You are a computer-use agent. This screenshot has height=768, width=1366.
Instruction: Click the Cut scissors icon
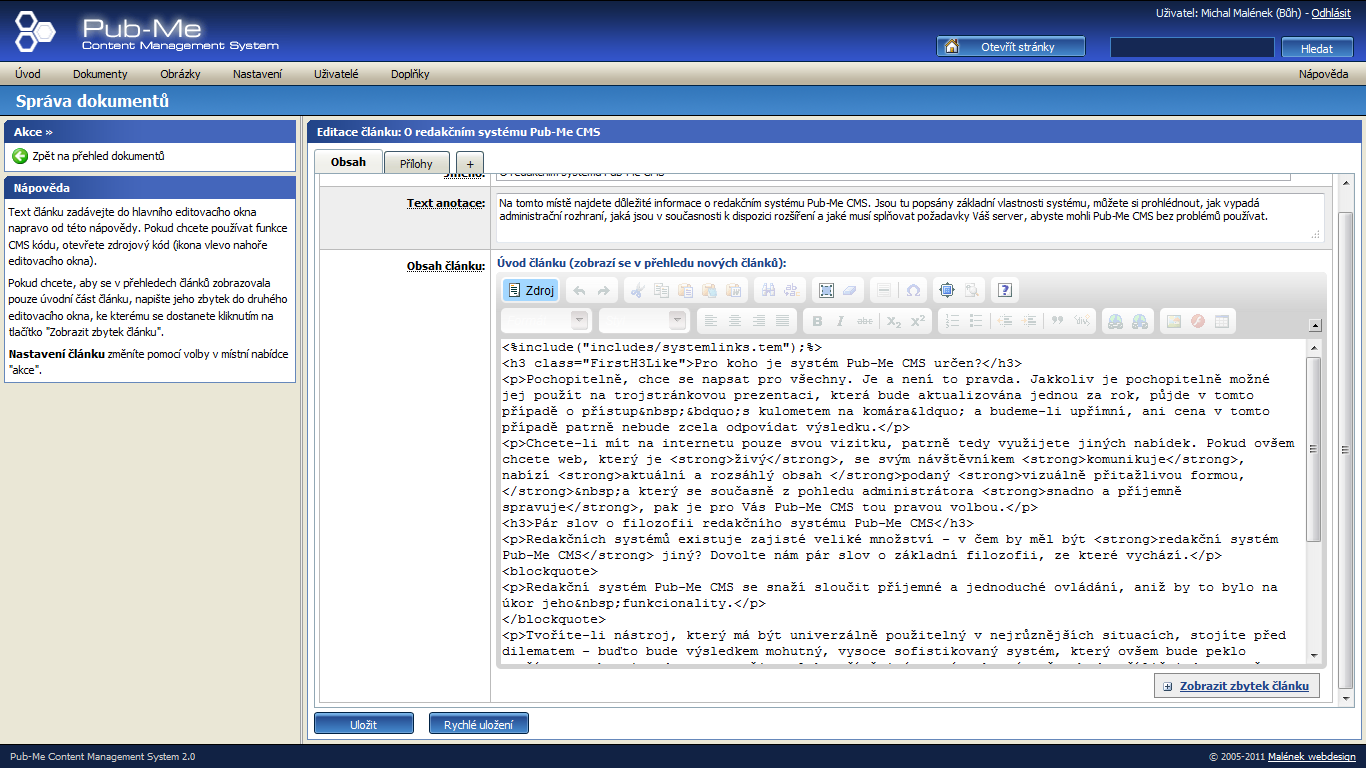[x=637, y=290]
